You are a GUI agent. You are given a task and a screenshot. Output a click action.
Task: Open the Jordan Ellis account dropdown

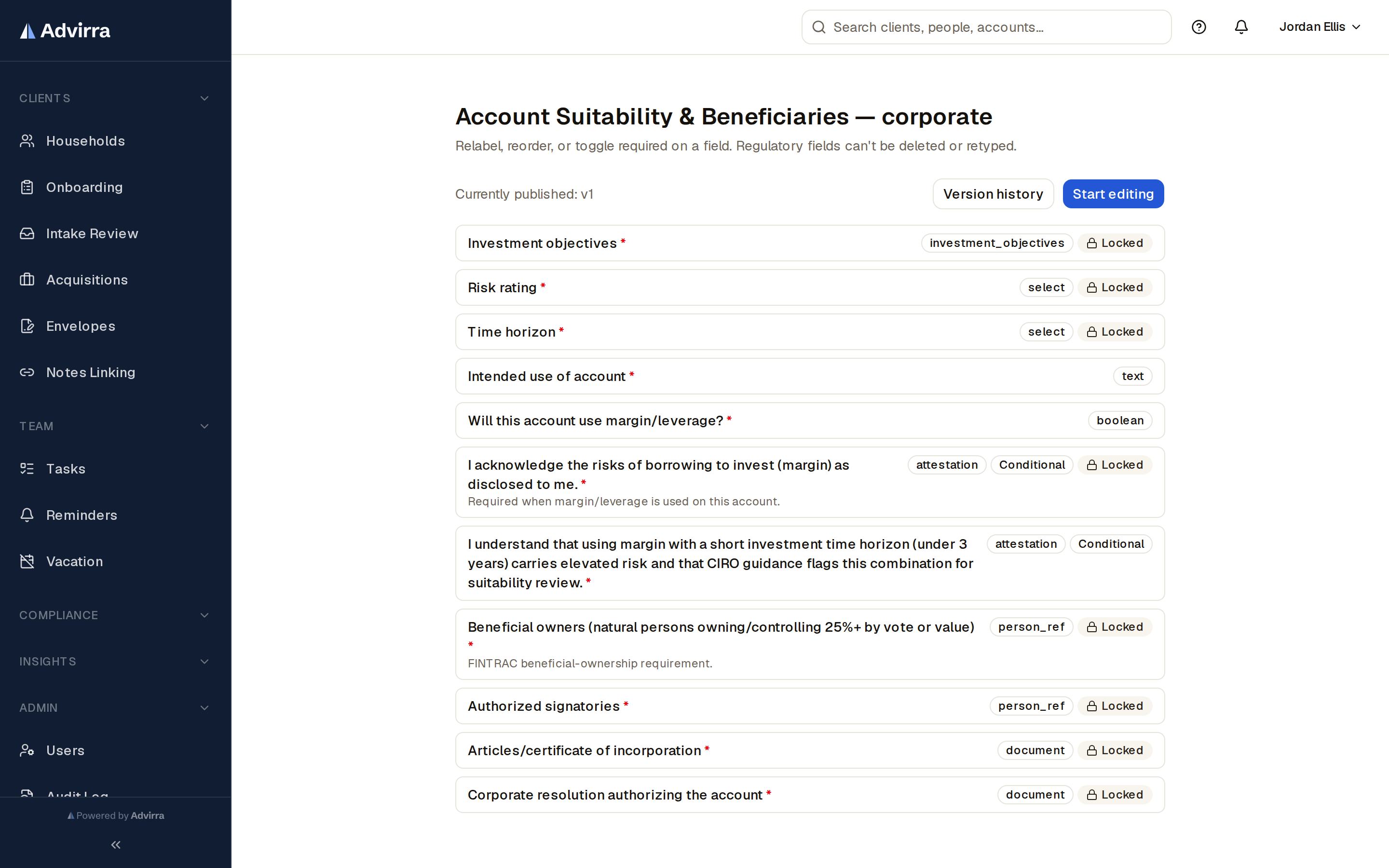click(1320, 27)
